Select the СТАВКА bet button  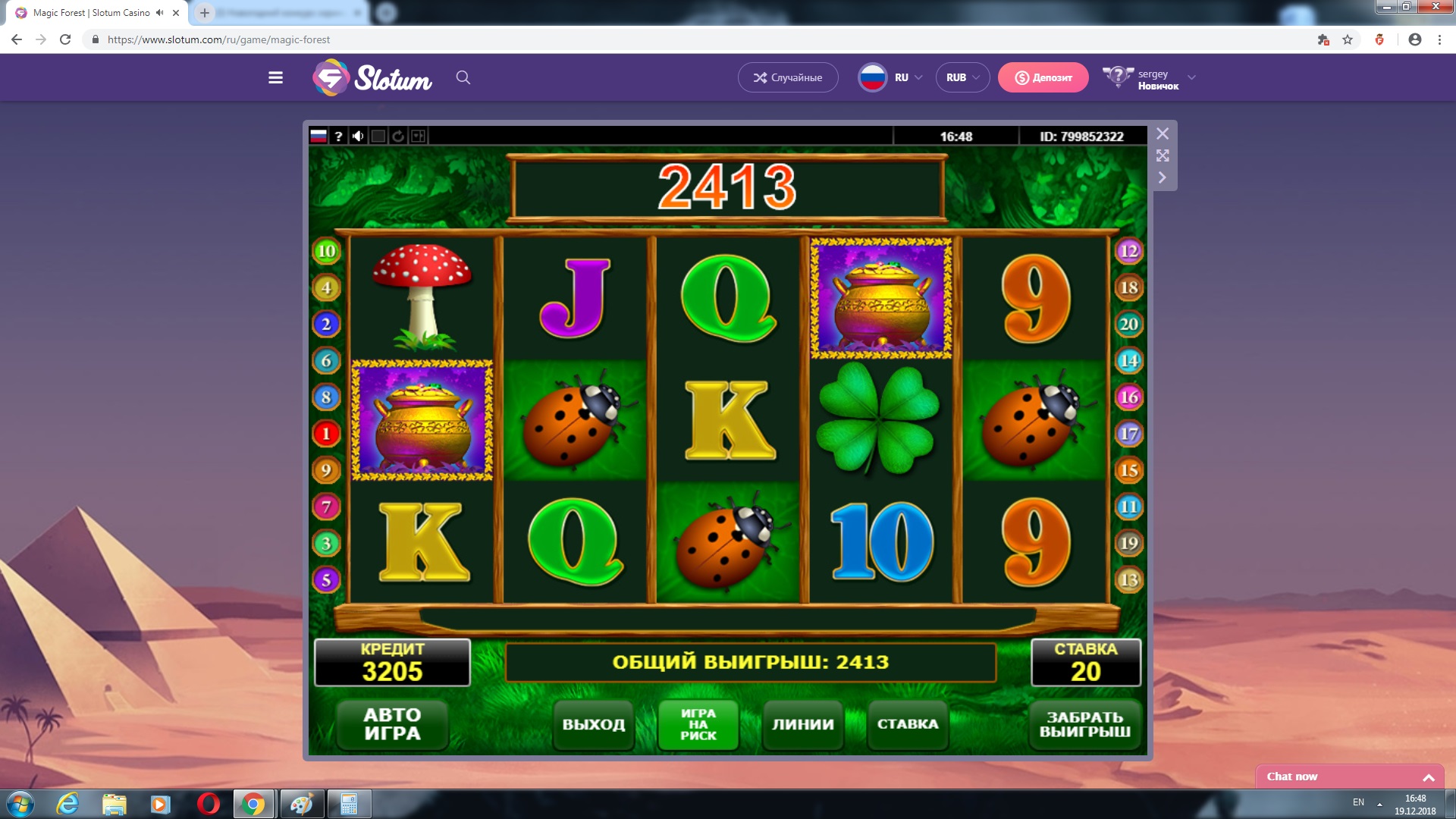point(908,724)
